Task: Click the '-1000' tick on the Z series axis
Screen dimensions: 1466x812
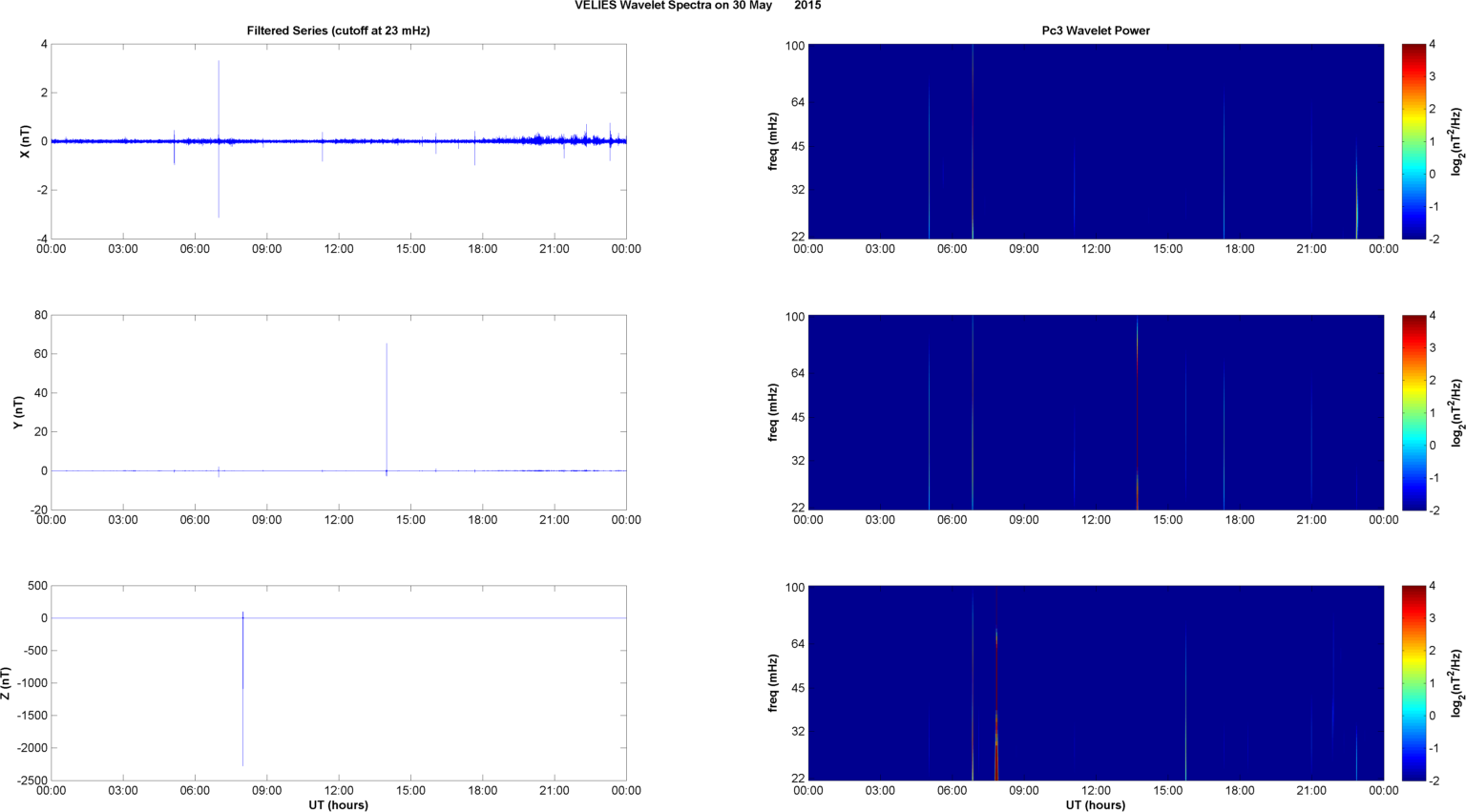Action: click(32, 683)
